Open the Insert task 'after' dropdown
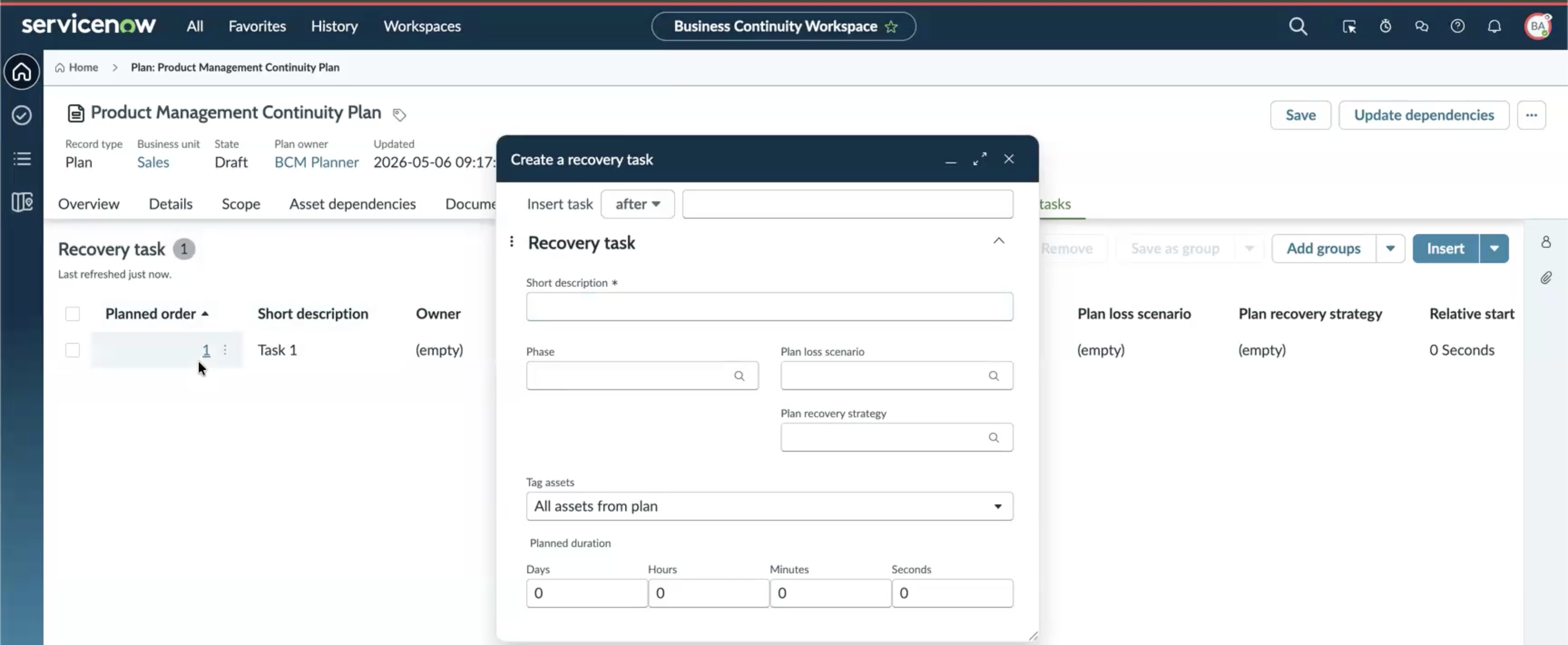This screenshot has height=645, width=1568. point(637,205)
